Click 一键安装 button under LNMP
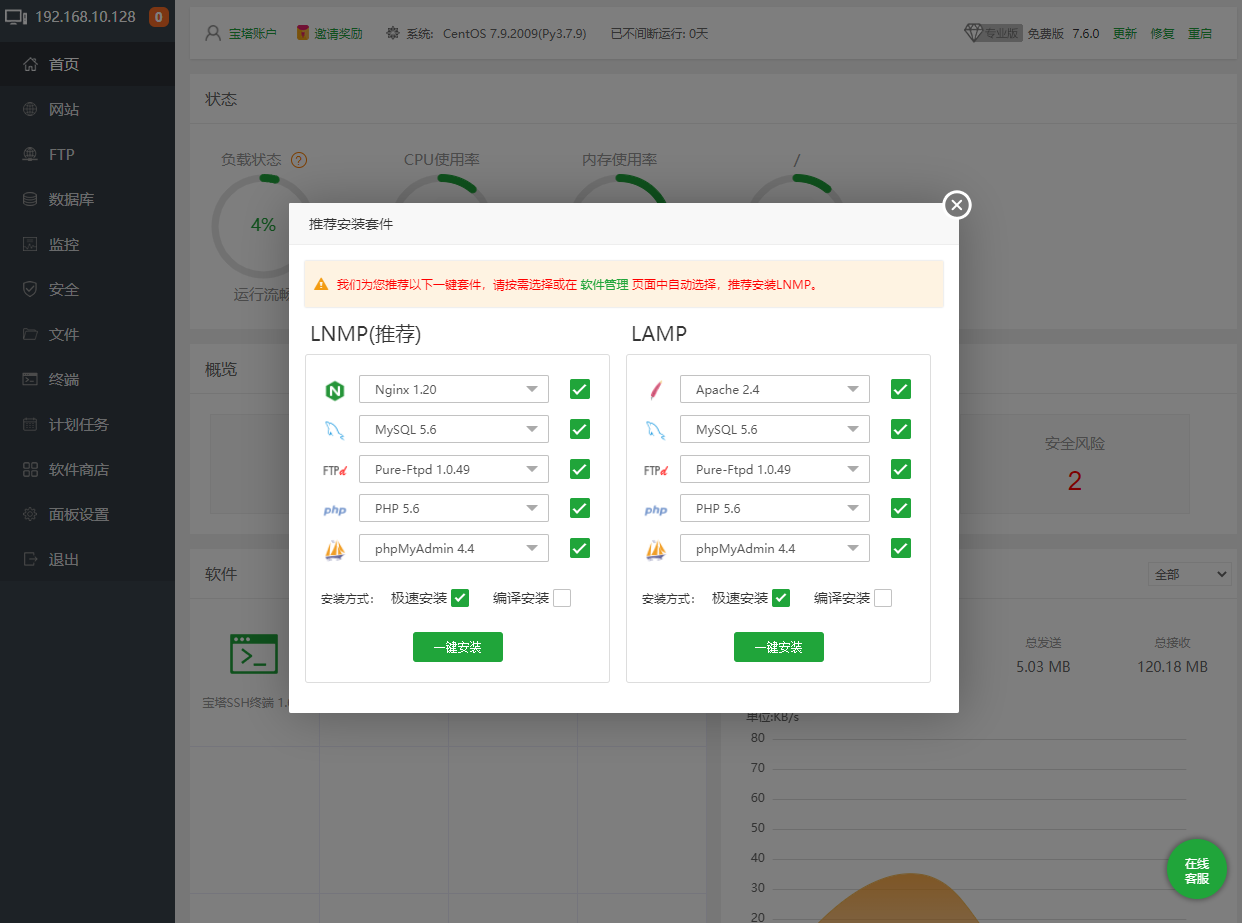Viewport: 1242px width, 923px height. (458, 647)
